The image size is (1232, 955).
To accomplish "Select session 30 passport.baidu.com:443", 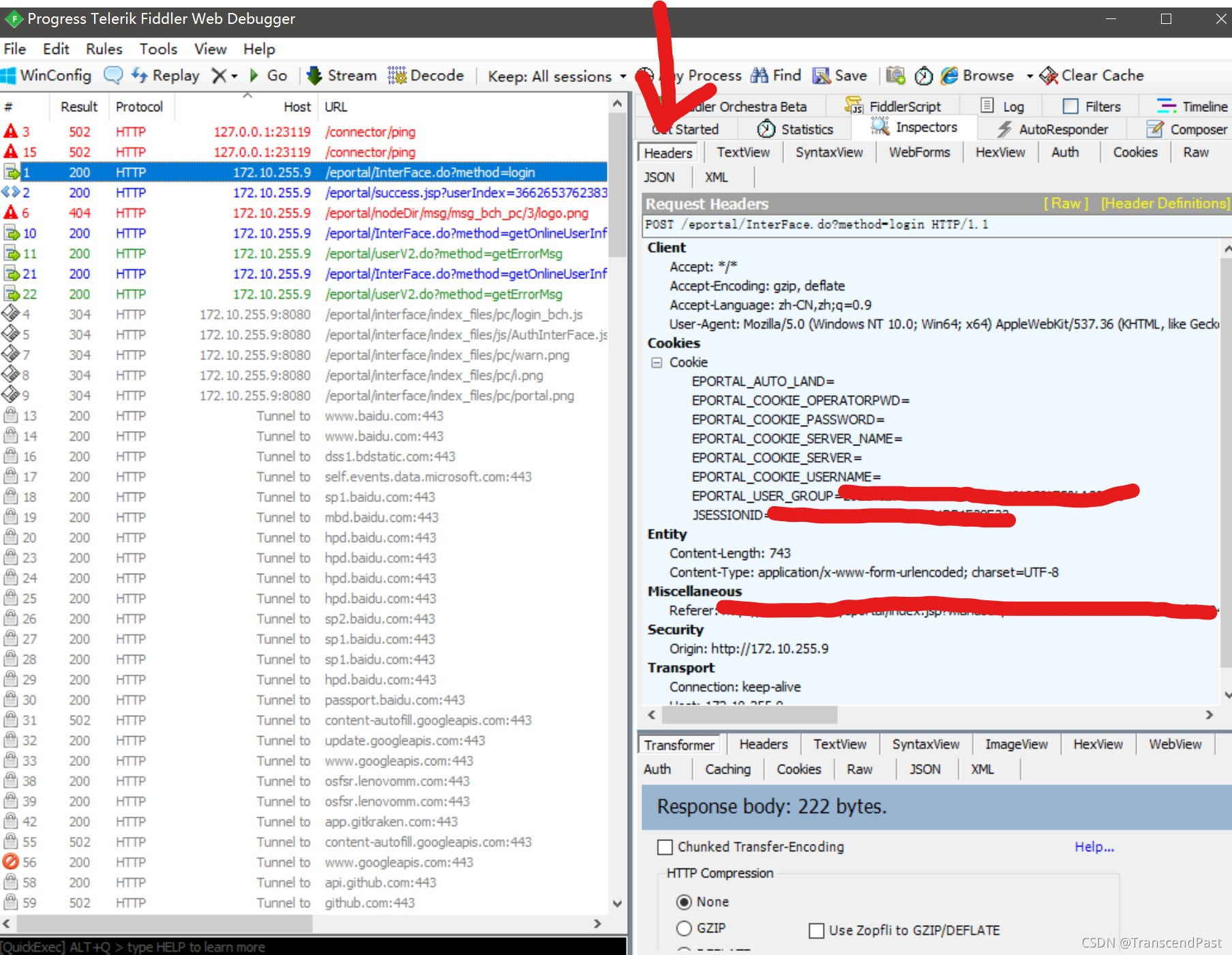I will [304, 700].
